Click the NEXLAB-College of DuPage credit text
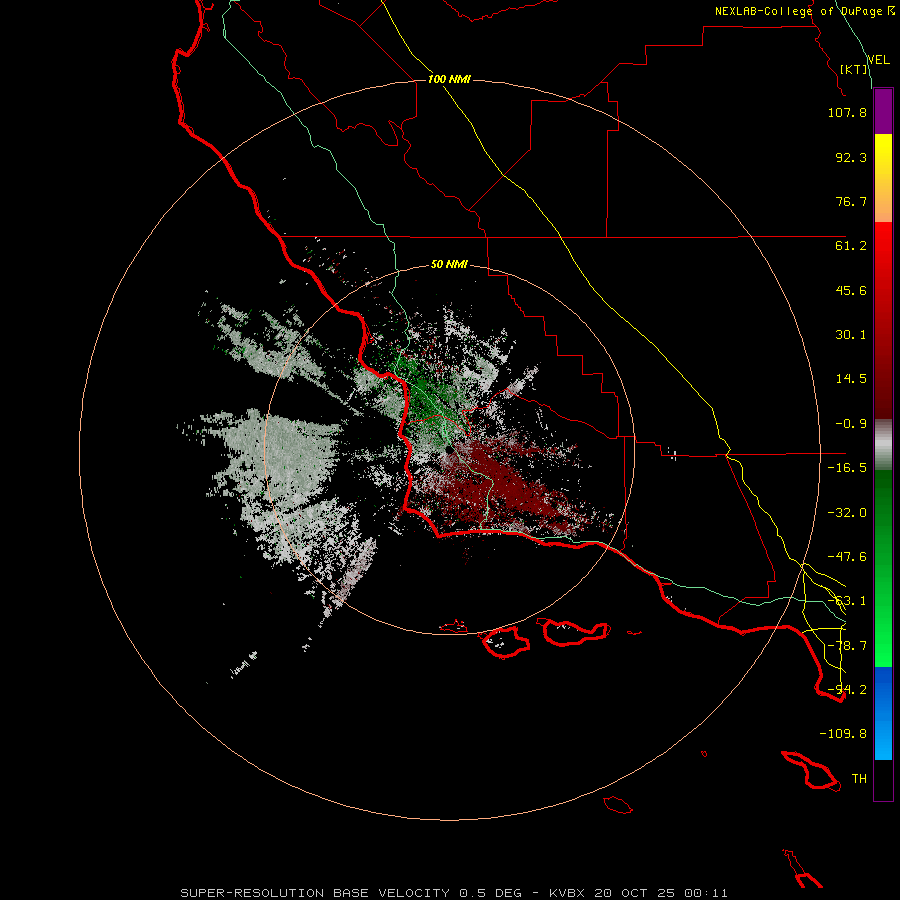The width and height of the screenshot is (900, 900). 798,11
